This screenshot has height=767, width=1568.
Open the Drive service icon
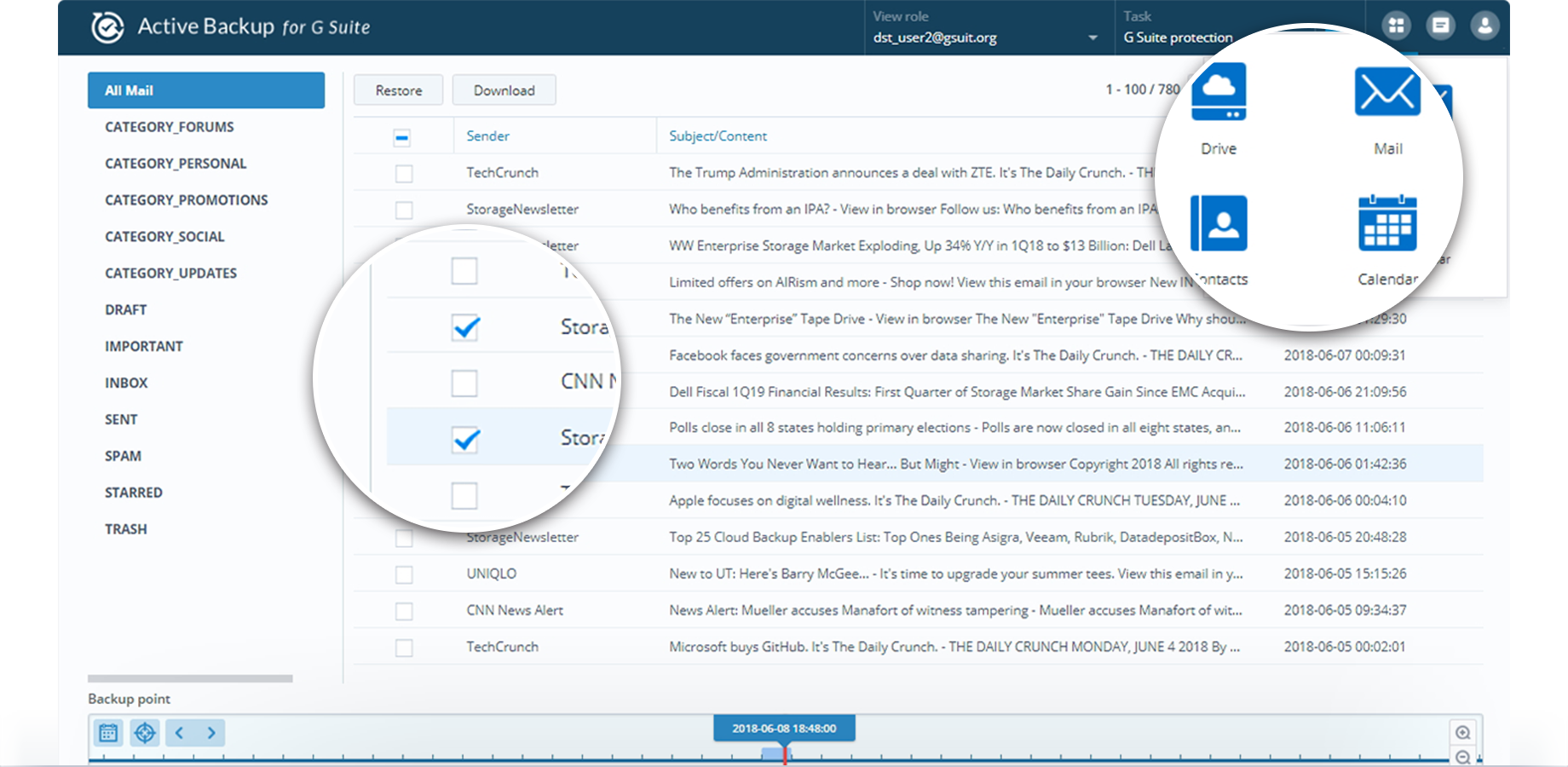point(1219,92)
